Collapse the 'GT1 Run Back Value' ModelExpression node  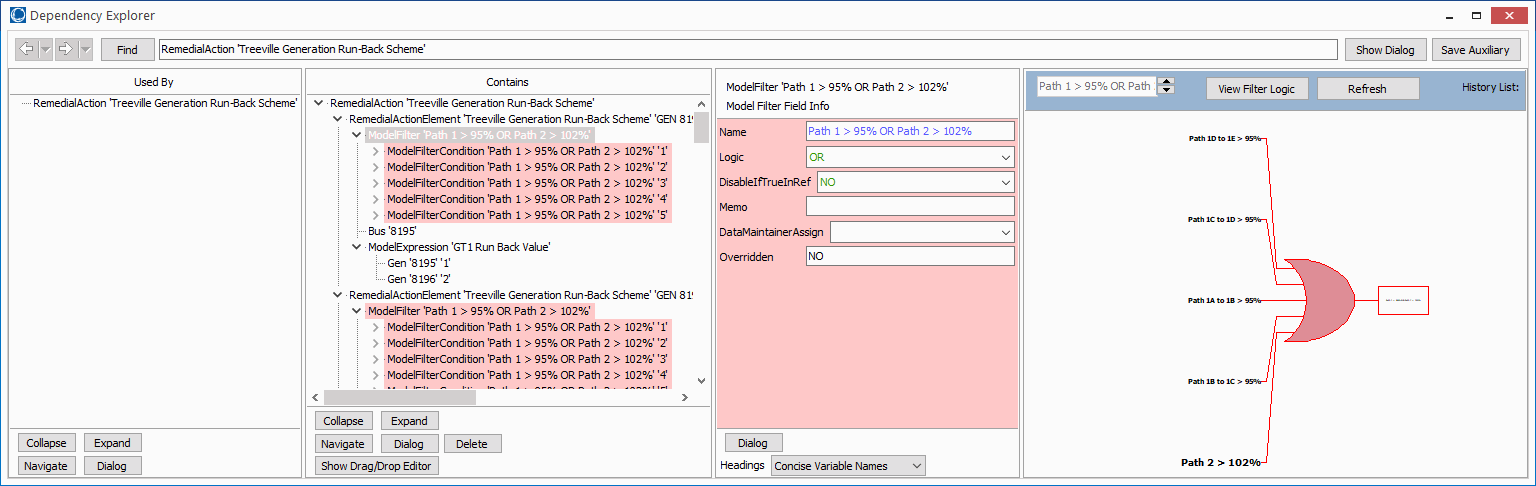click(x=357, y=247)
